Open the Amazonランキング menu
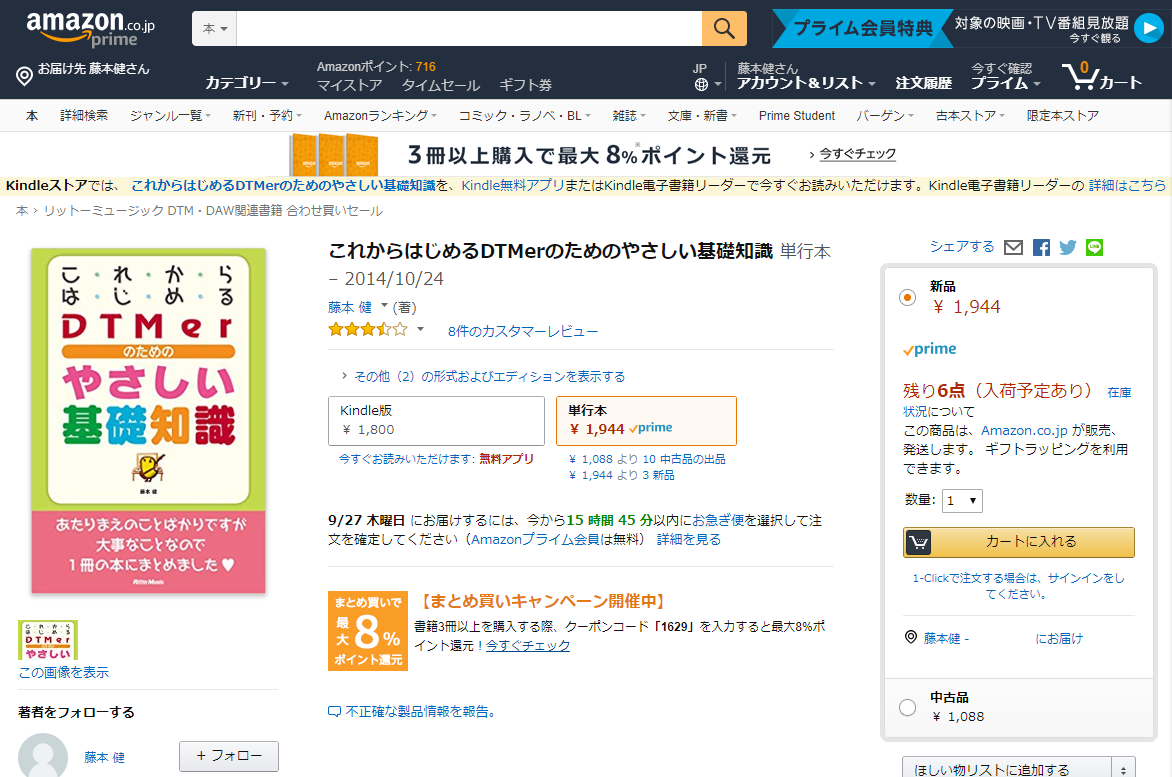The height and width of the screenshot is (777, 1172). 380,116
